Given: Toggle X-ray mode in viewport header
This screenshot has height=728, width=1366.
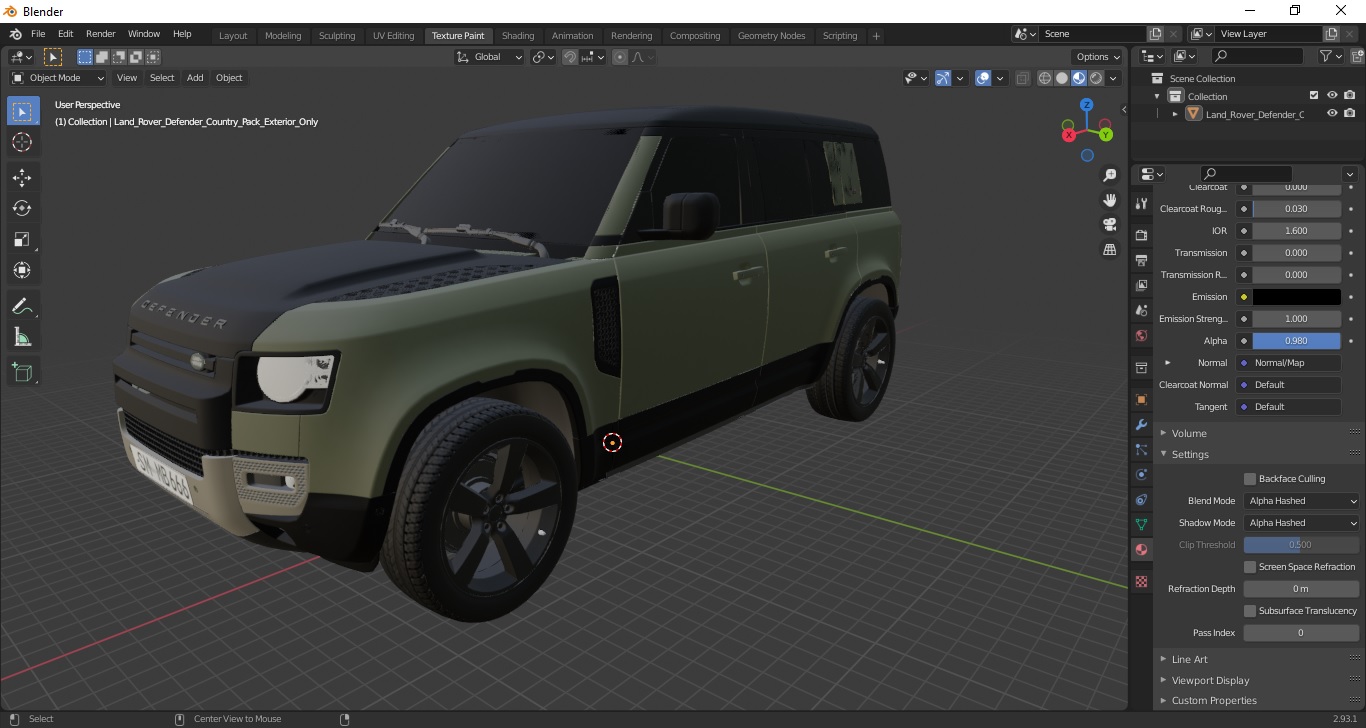Looking at the screenshot, I should (x=1022, y=78).
